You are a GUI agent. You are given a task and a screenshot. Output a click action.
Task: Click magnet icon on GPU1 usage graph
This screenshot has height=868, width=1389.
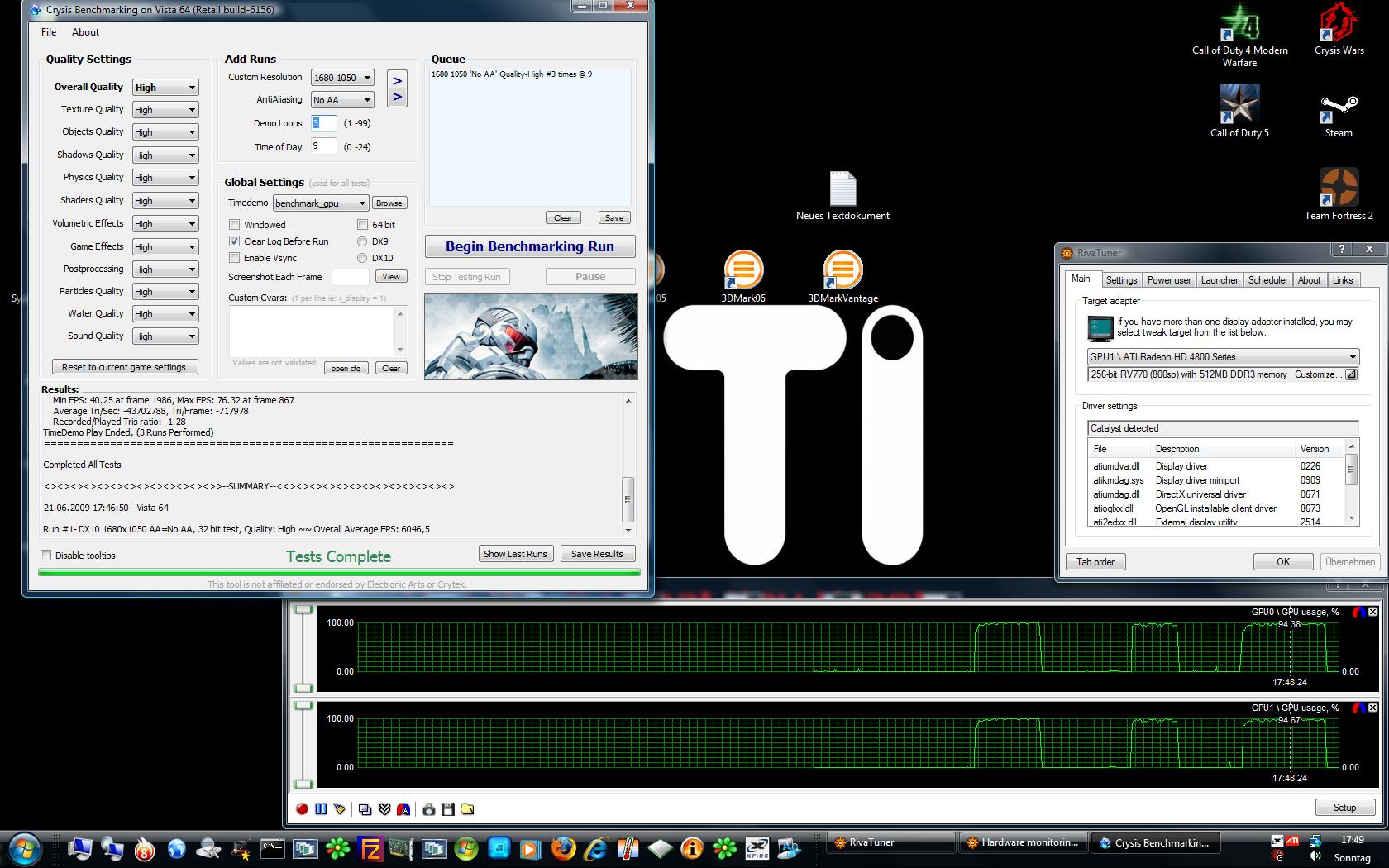(x=1359, y=708)
